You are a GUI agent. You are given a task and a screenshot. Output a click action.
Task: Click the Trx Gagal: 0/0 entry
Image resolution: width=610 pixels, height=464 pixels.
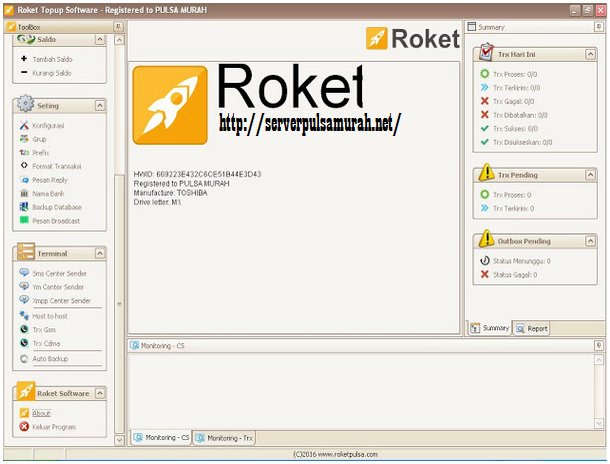(514, 101)
